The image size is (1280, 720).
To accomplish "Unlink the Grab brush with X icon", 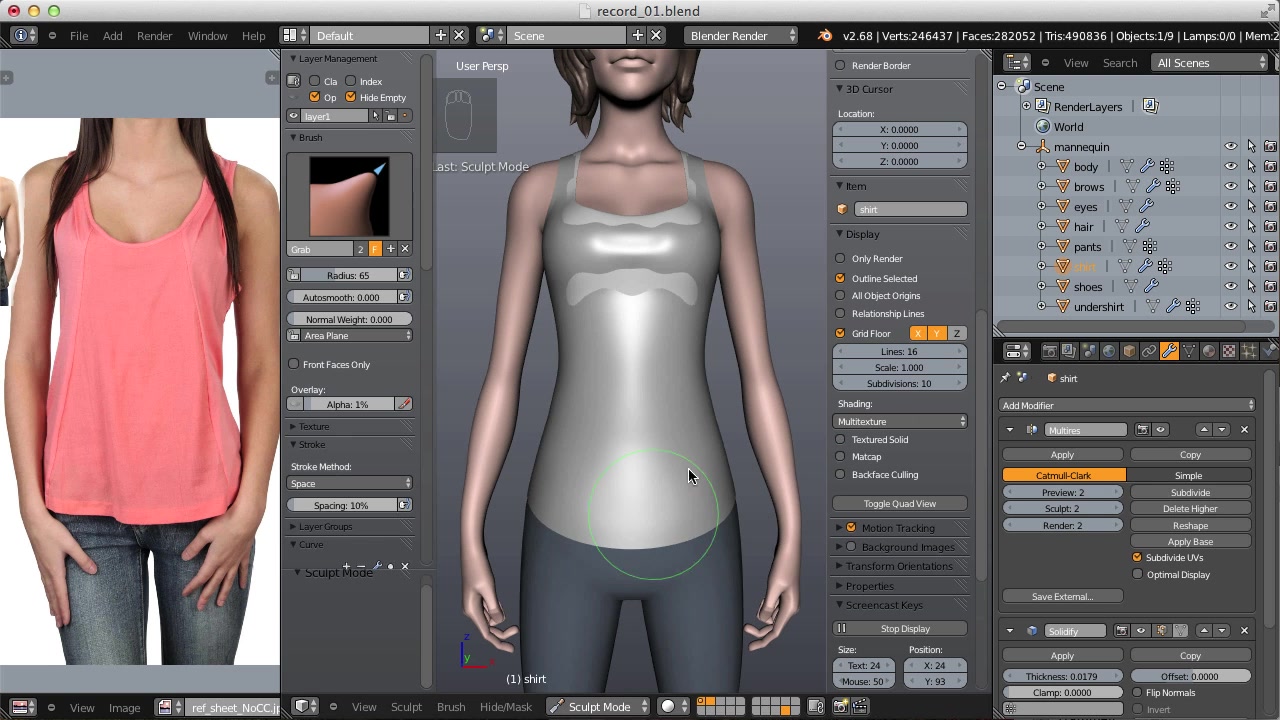I will (x=405, y=249).
